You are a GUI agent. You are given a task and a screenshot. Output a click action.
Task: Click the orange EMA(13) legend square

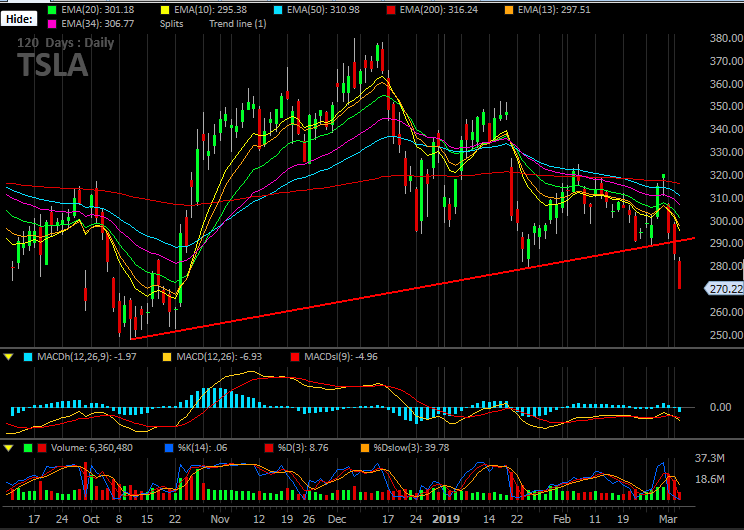[509, 9]
